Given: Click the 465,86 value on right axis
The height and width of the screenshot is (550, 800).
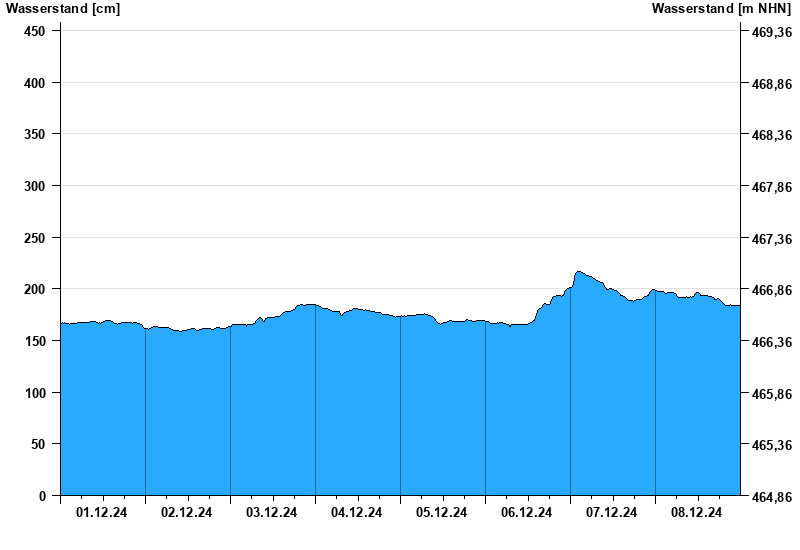Looking at the screenshot, I should tap(772, 394).
